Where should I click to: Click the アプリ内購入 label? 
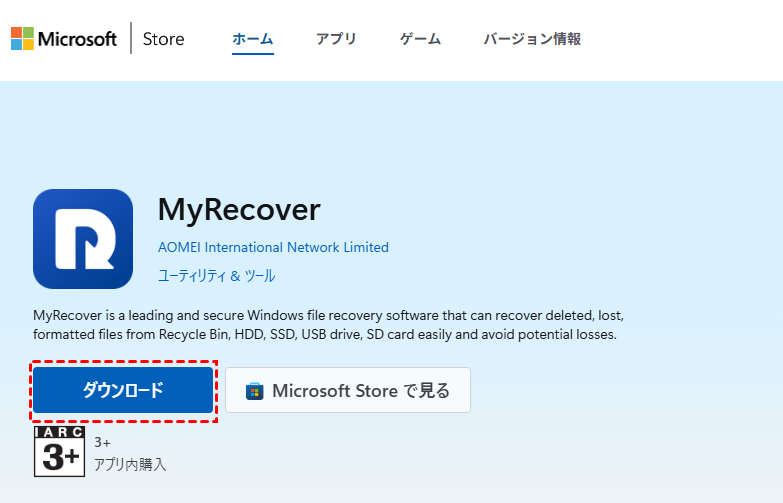(130, 464)
